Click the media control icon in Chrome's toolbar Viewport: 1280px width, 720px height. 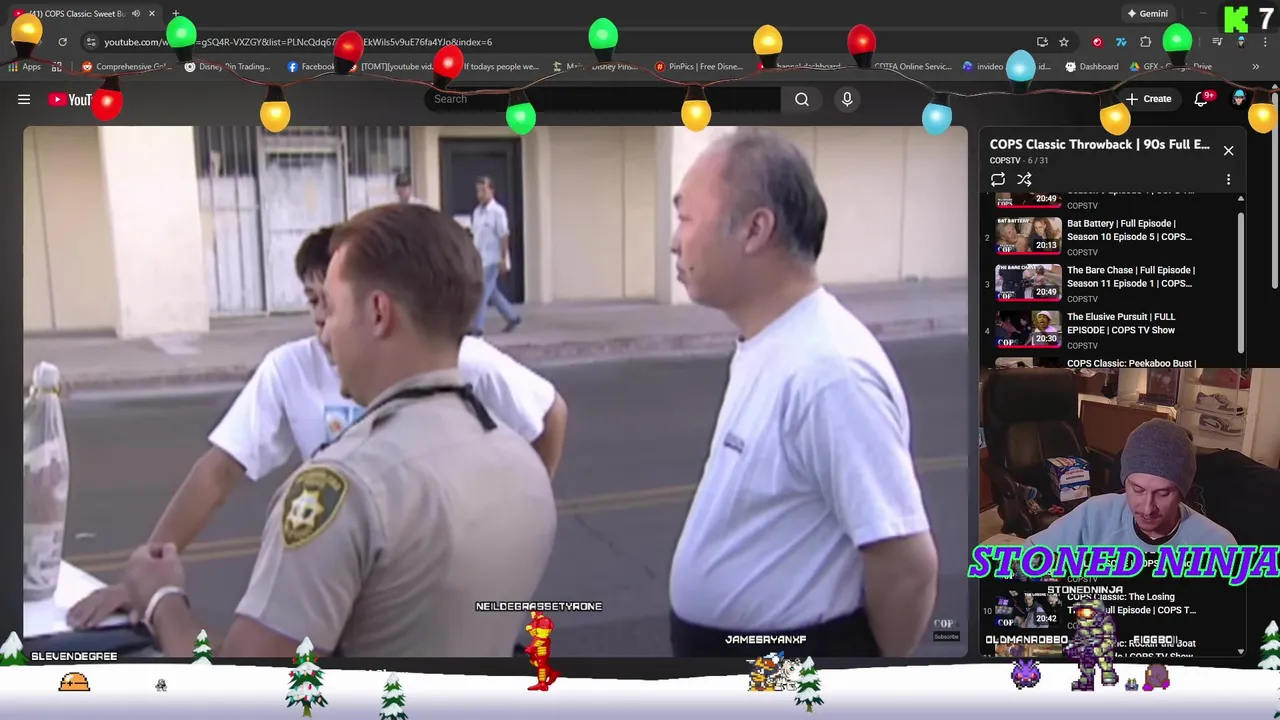pyautogui.click(x=1217, y=42)
